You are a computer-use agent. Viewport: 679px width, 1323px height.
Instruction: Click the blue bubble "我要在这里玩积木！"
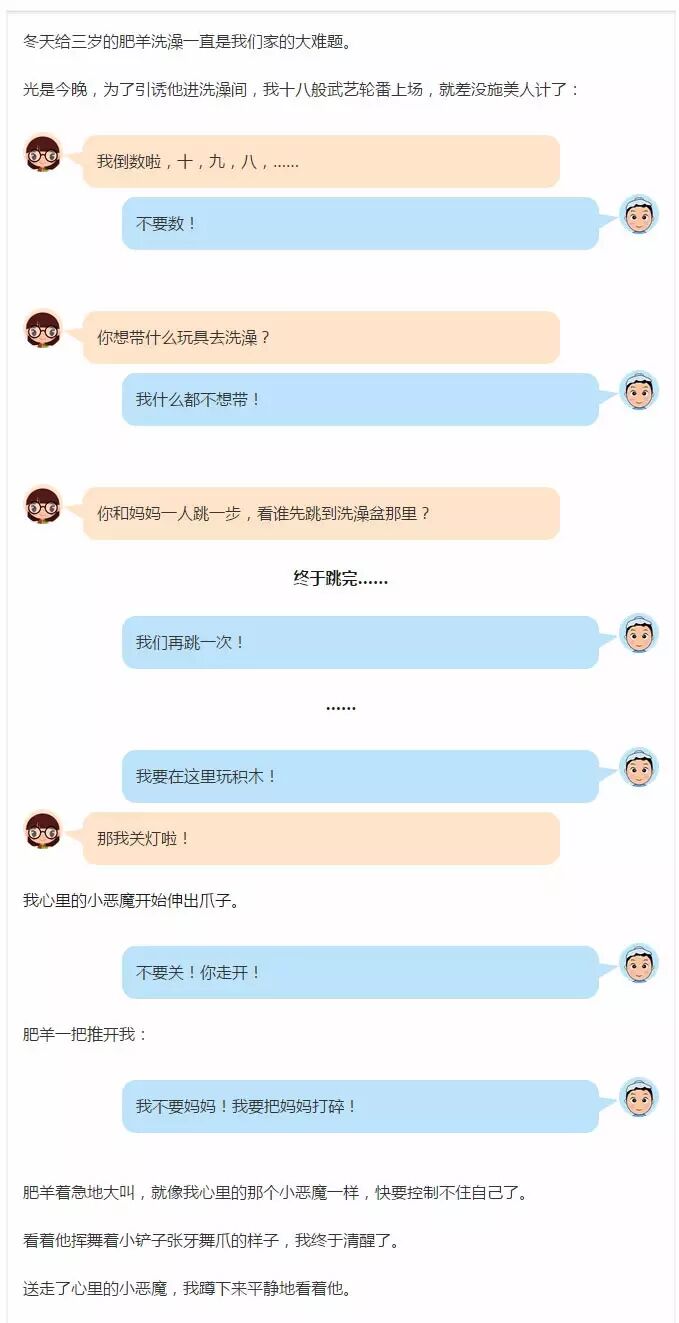360,776
